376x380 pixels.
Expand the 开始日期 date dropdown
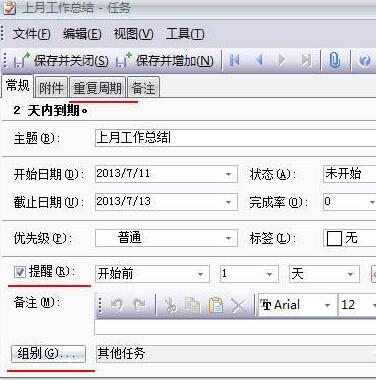point(228,174)
